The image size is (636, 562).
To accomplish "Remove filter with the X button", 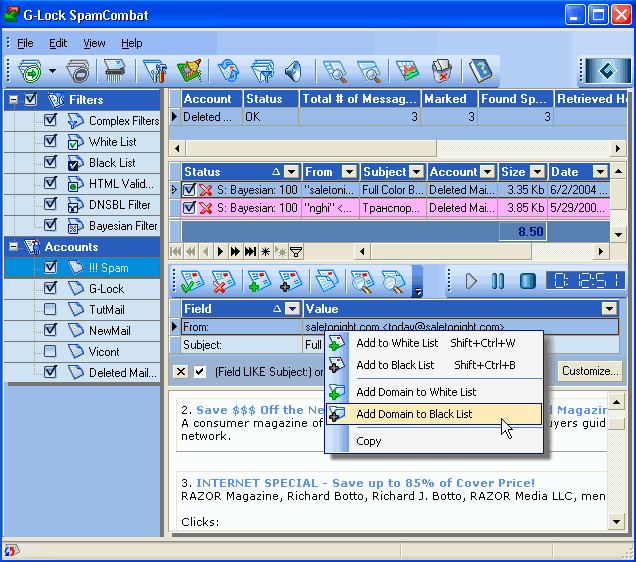I will point(181,371).
